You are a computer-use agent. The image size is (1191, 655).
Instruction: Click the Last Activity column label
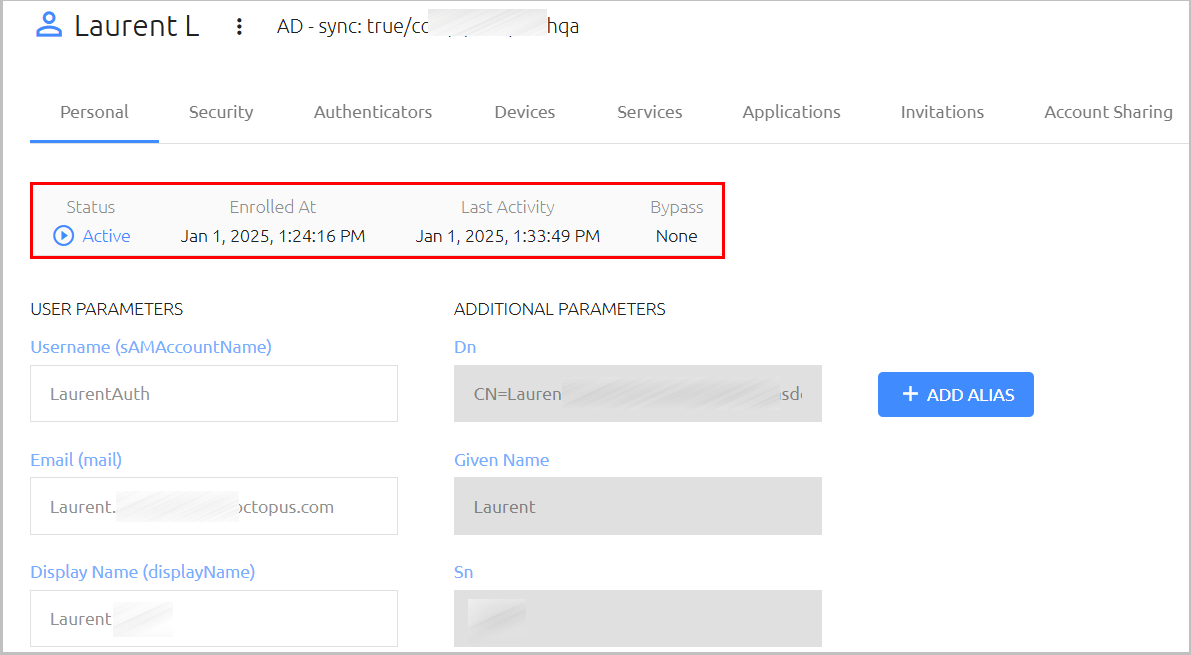[x=507, y=207]
